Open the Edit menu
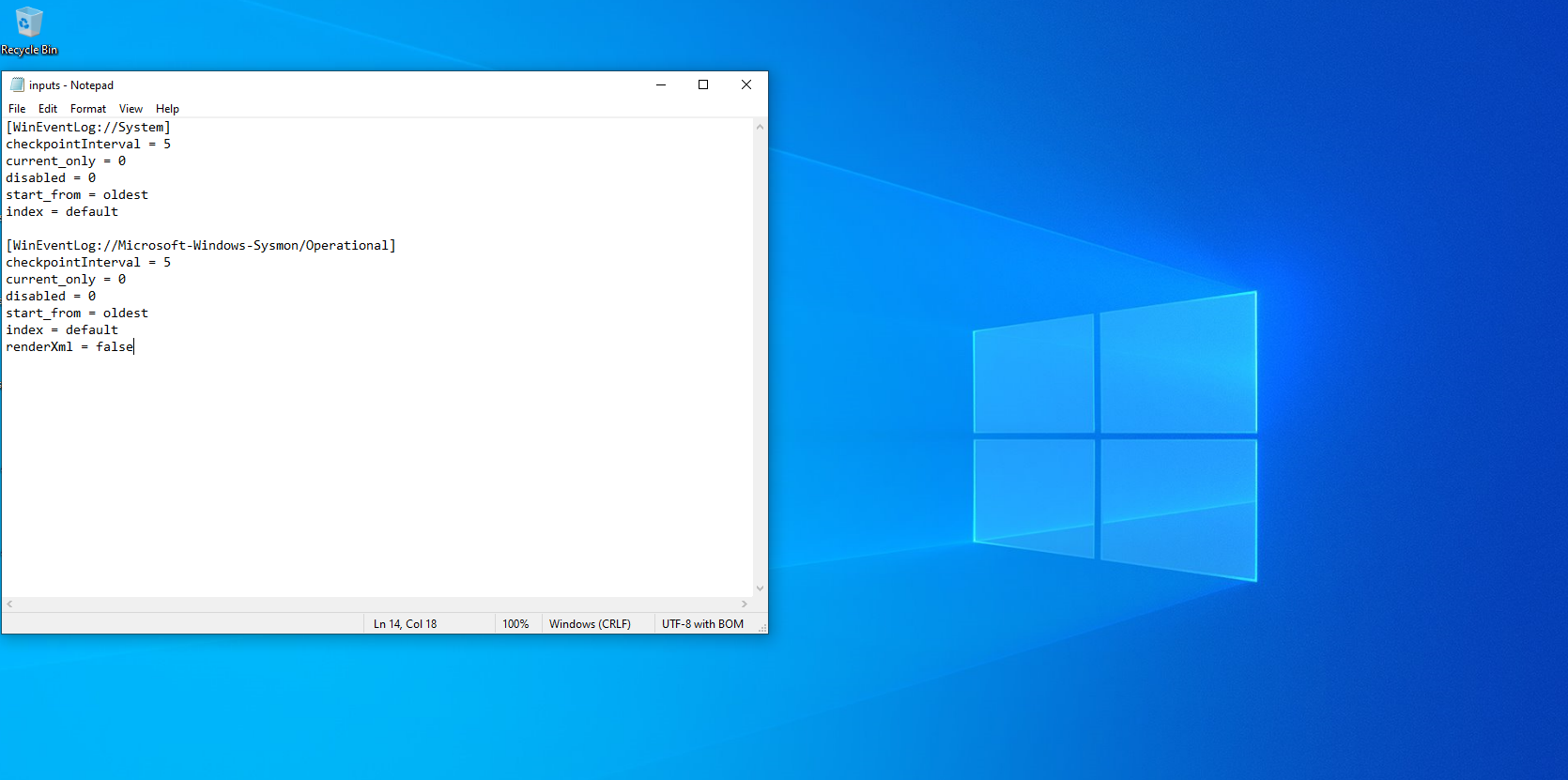 pyautogui.click(x=48, y=109)
